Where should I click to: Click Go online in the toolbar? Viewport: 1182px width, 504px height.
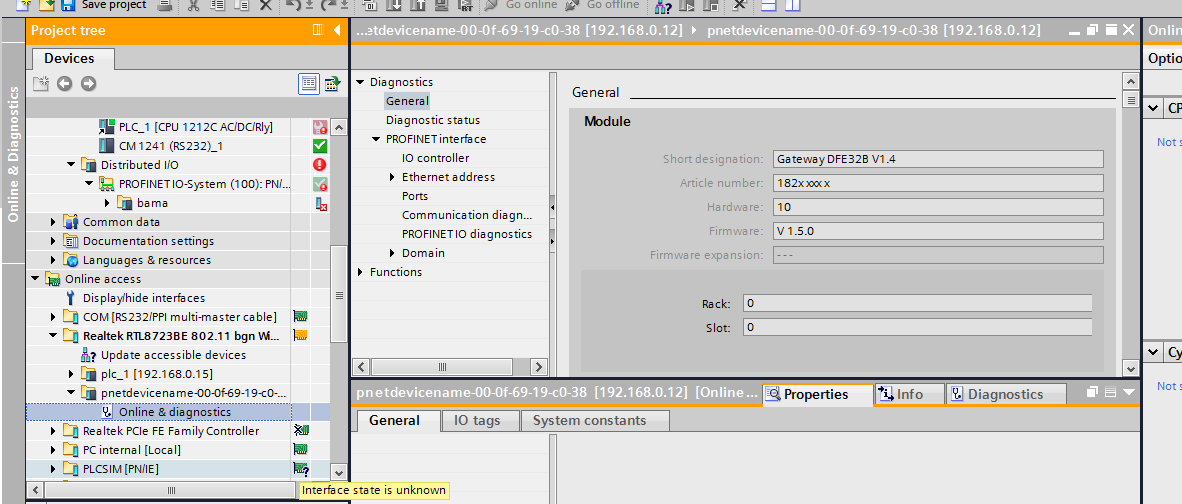[x=522, y=5]
